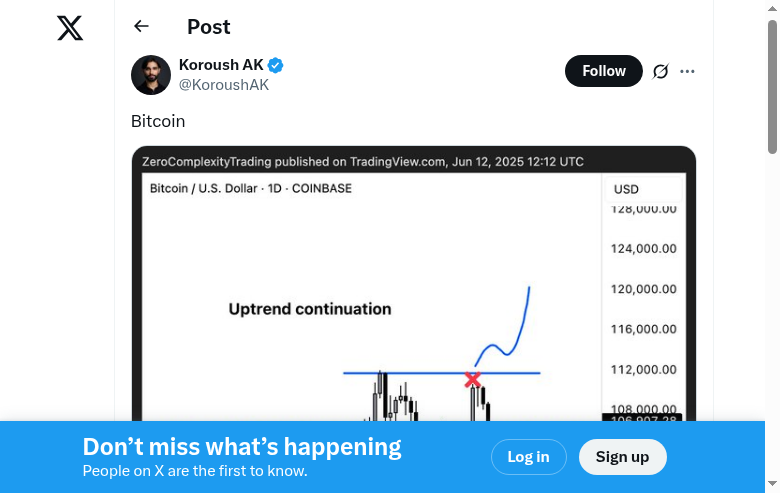780x493 pixels.
Task: Click the scrollbar up arrow
Action: coord(772,8)
